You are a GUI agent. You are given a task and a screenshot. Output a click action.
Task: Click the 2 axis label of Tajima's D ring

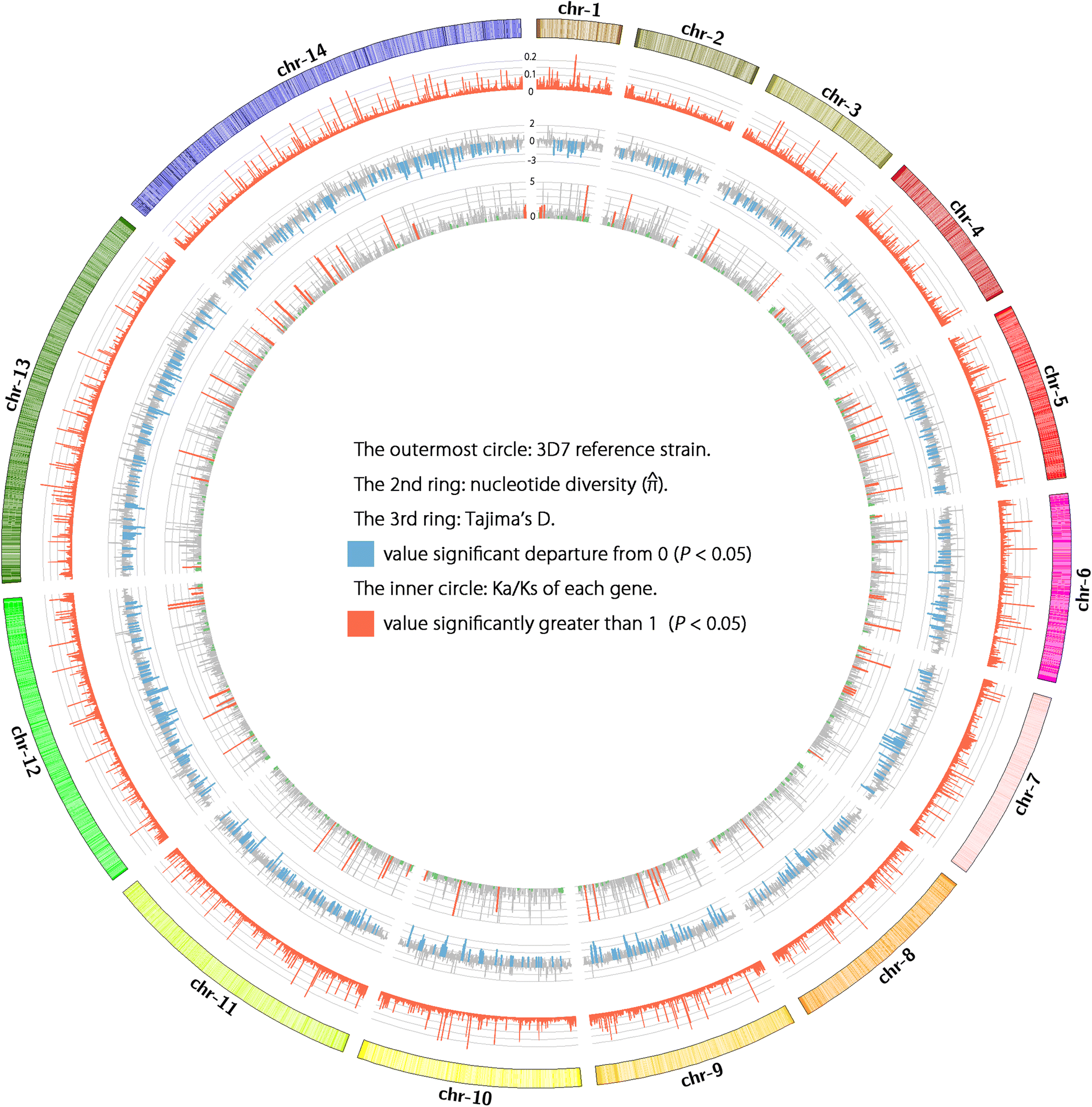(531, 124)
